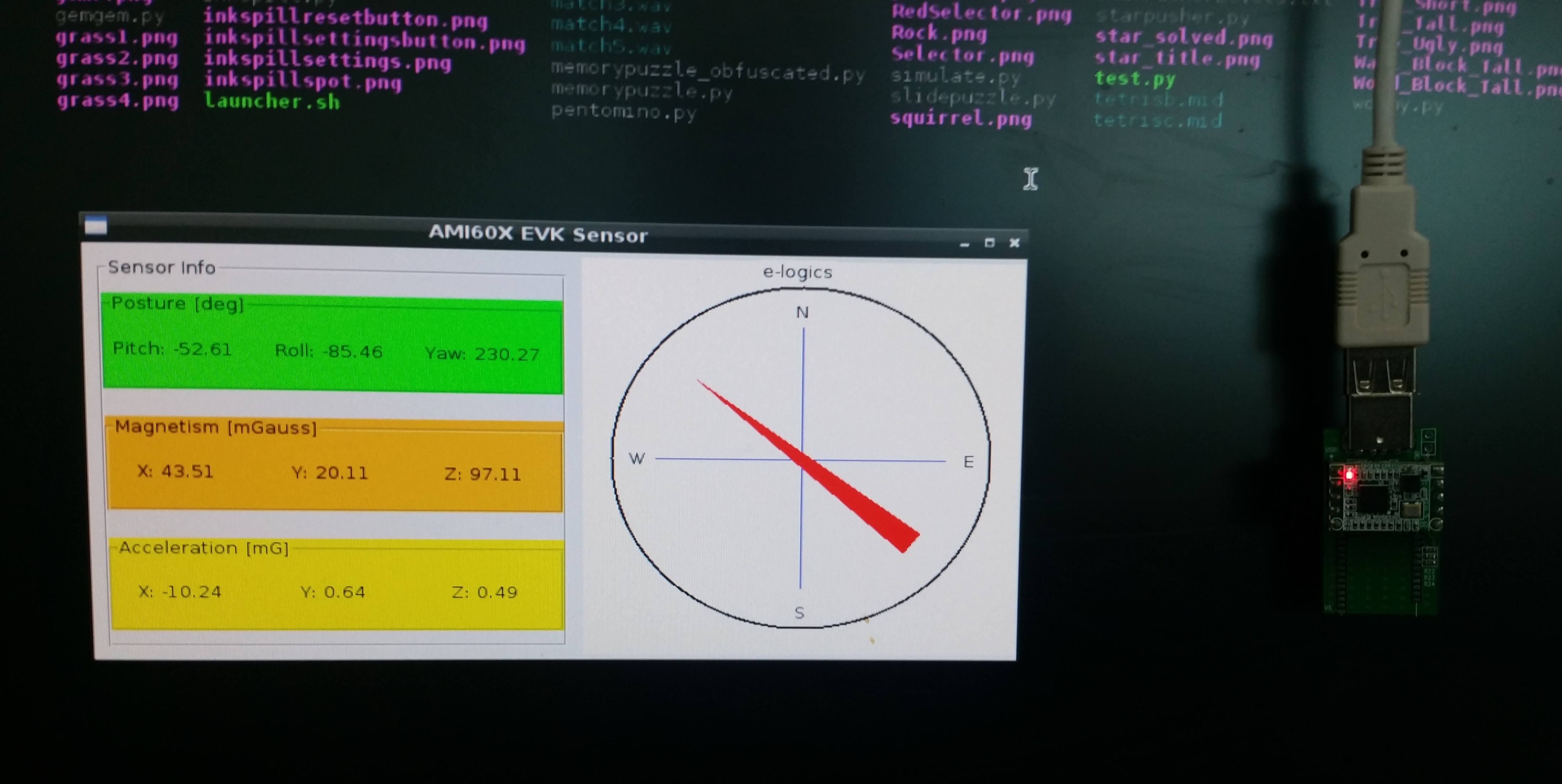Viewport: 1562px width, 784px height.
Task: Click gemgem.py in the terminal listing
Action: pos(110,16)
